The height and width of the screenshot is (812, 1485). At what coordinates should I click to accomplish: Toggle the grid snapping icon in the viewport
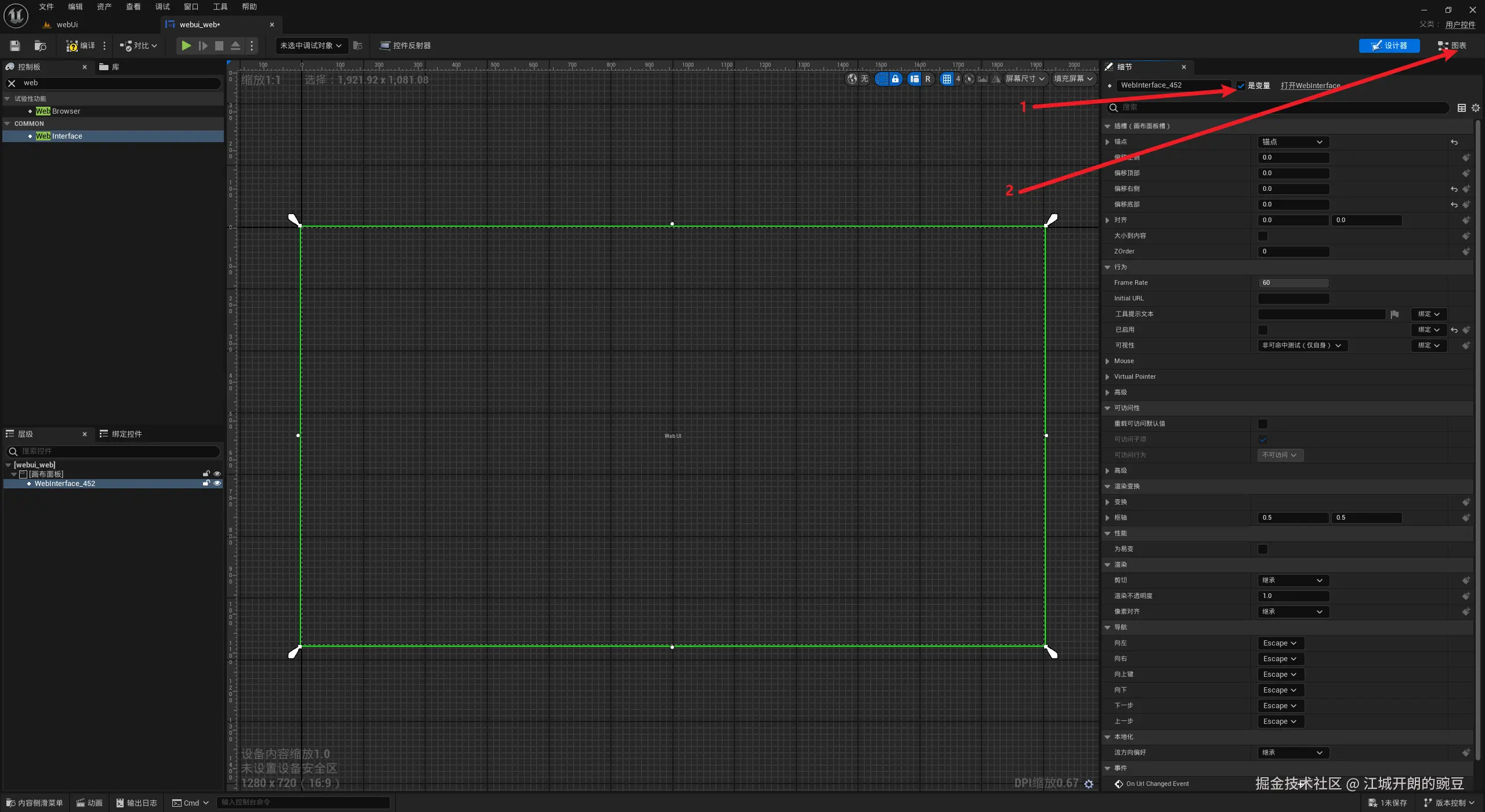coord(947,79)
